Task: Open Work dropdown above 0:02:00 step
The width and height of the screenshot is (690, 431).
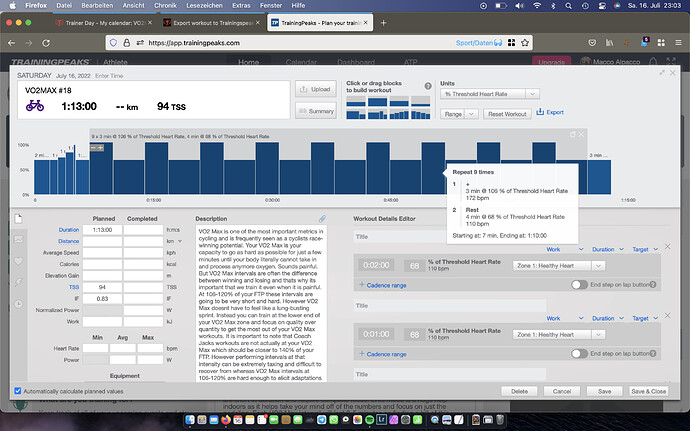Action: coord(565,249)
